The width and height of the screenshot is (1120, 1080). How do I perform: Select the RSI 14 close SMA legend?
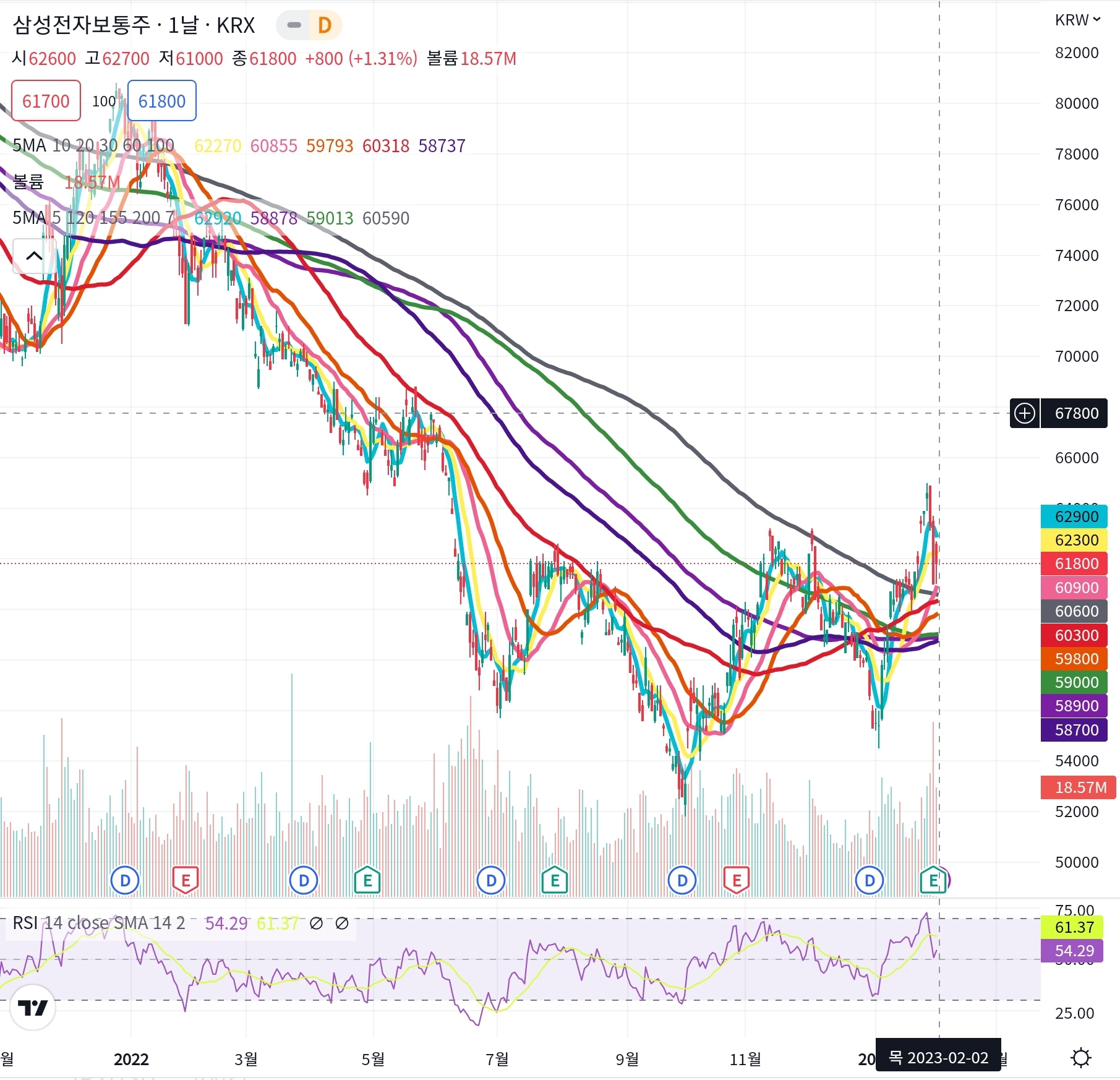[99, 924]
